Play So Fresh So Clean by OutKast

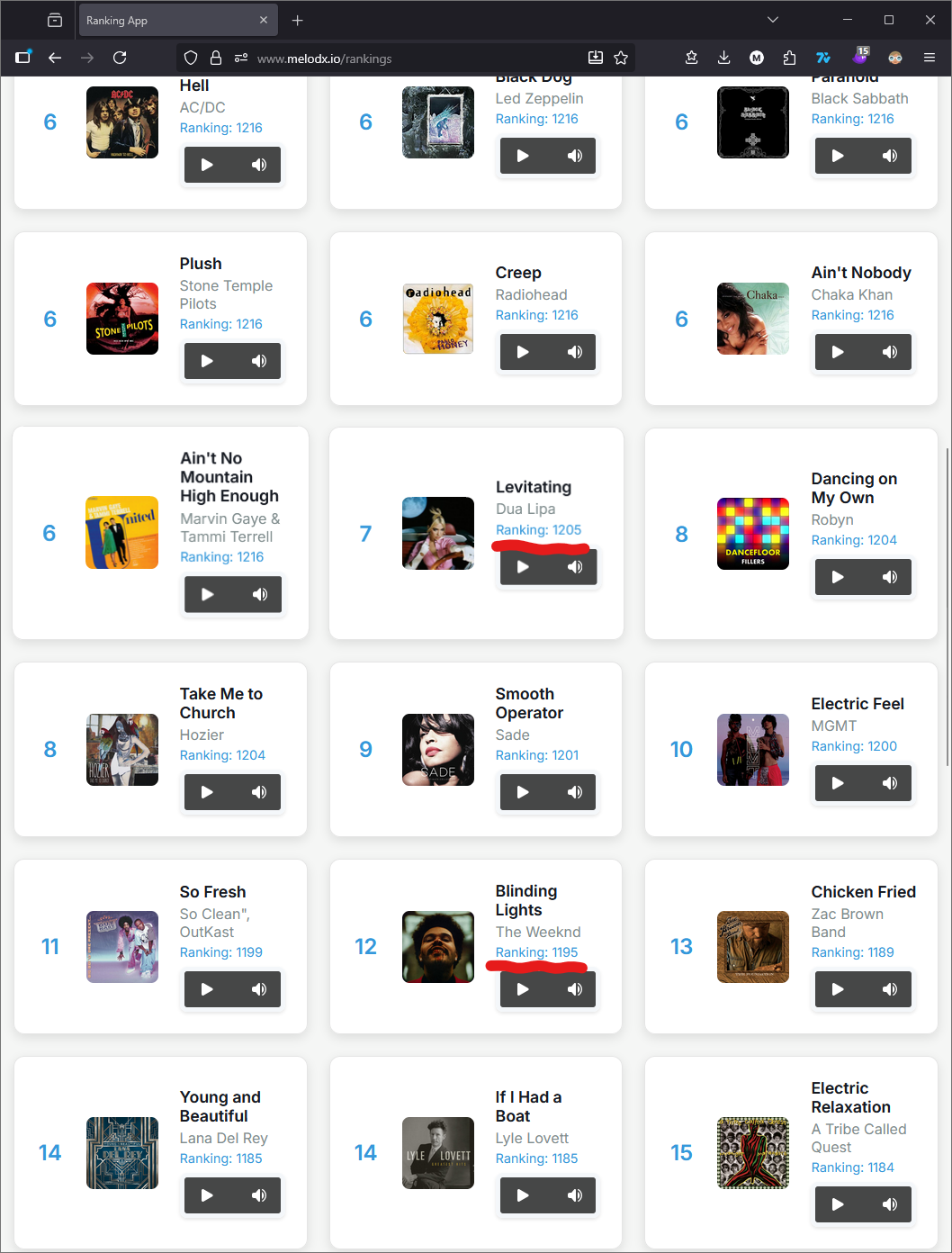(x=207, y=989)
